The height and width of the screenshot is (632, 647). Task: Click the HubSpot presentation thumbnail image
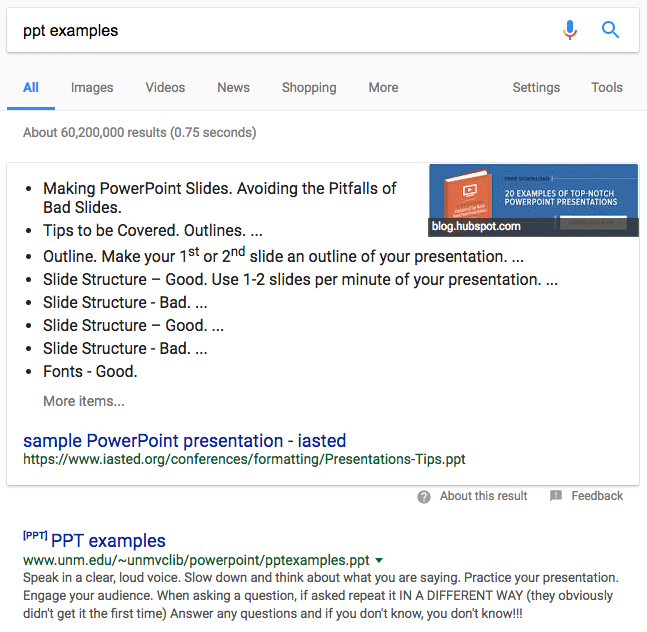[533, 199]
